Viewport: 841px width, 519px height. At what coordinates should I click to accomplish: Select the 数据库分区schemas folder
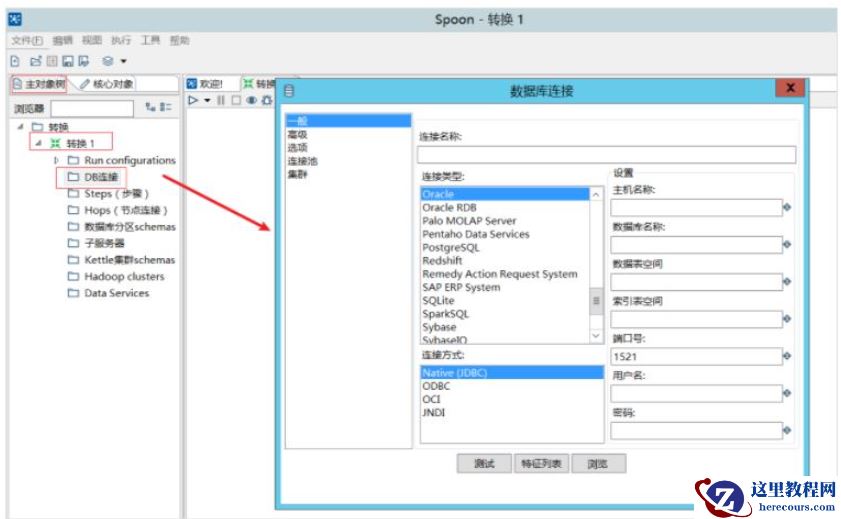click(121, 227)
